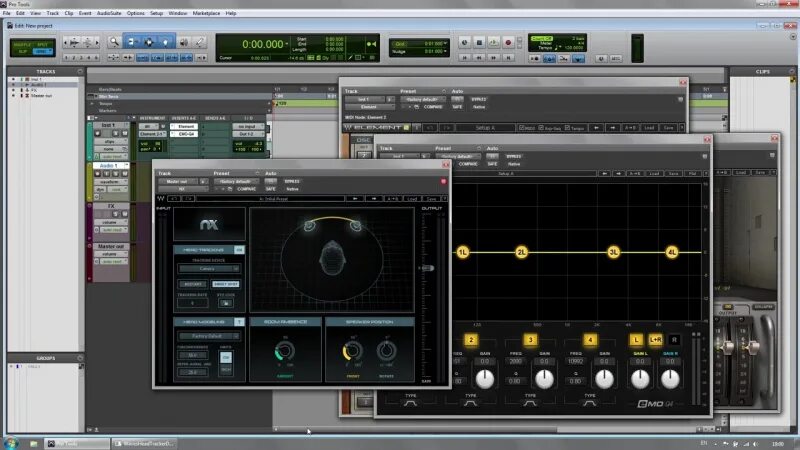Image resolution: width=800 pixels, height=450 pixels.
Task: Open NX preset factory default dropdown
Action: [x=237, y=181]
